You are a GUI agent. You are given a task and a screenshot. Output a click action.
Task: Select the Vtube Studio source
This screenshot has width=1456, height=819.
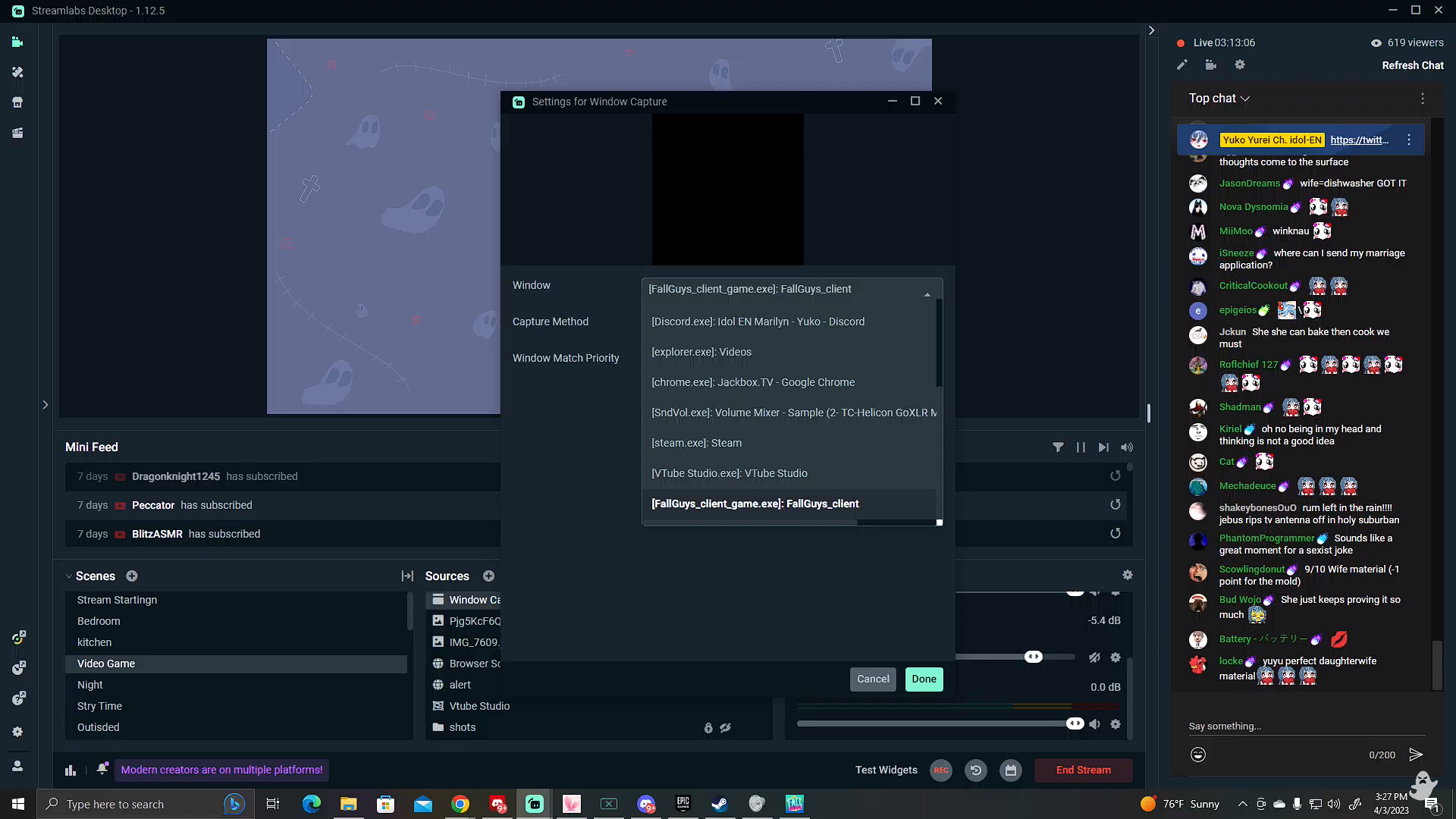tap(479, 706)
